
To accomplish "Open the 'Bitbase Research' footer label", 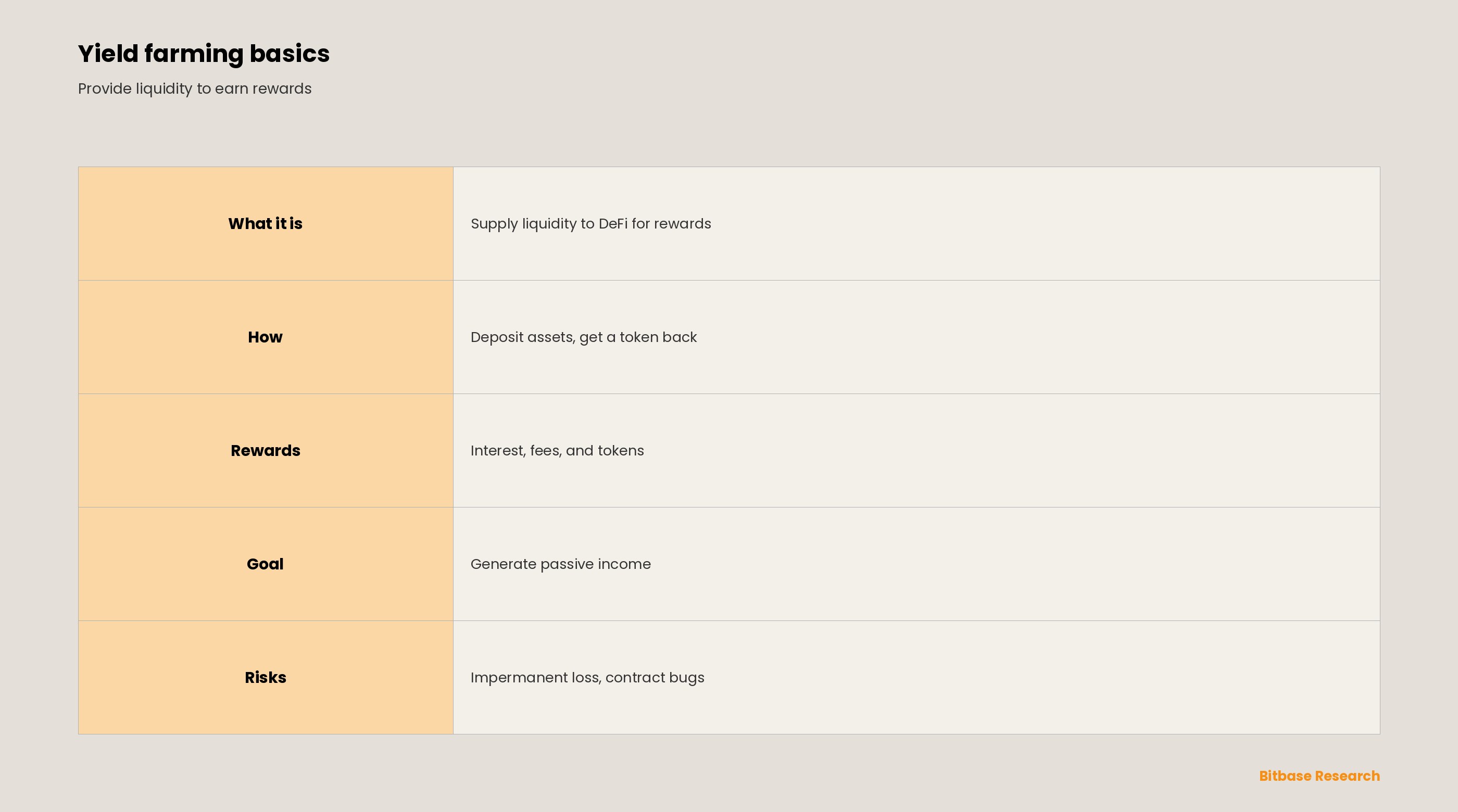I will click(x=1319, y=776).
